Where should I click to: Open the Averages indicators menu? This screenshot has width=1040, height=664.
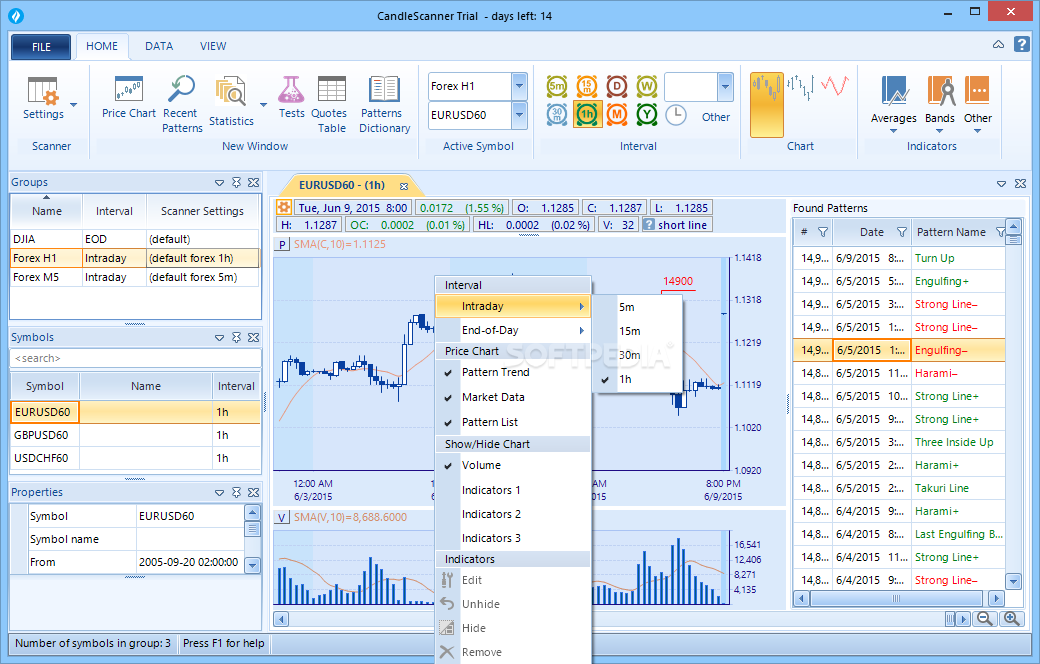click(893, 103)
